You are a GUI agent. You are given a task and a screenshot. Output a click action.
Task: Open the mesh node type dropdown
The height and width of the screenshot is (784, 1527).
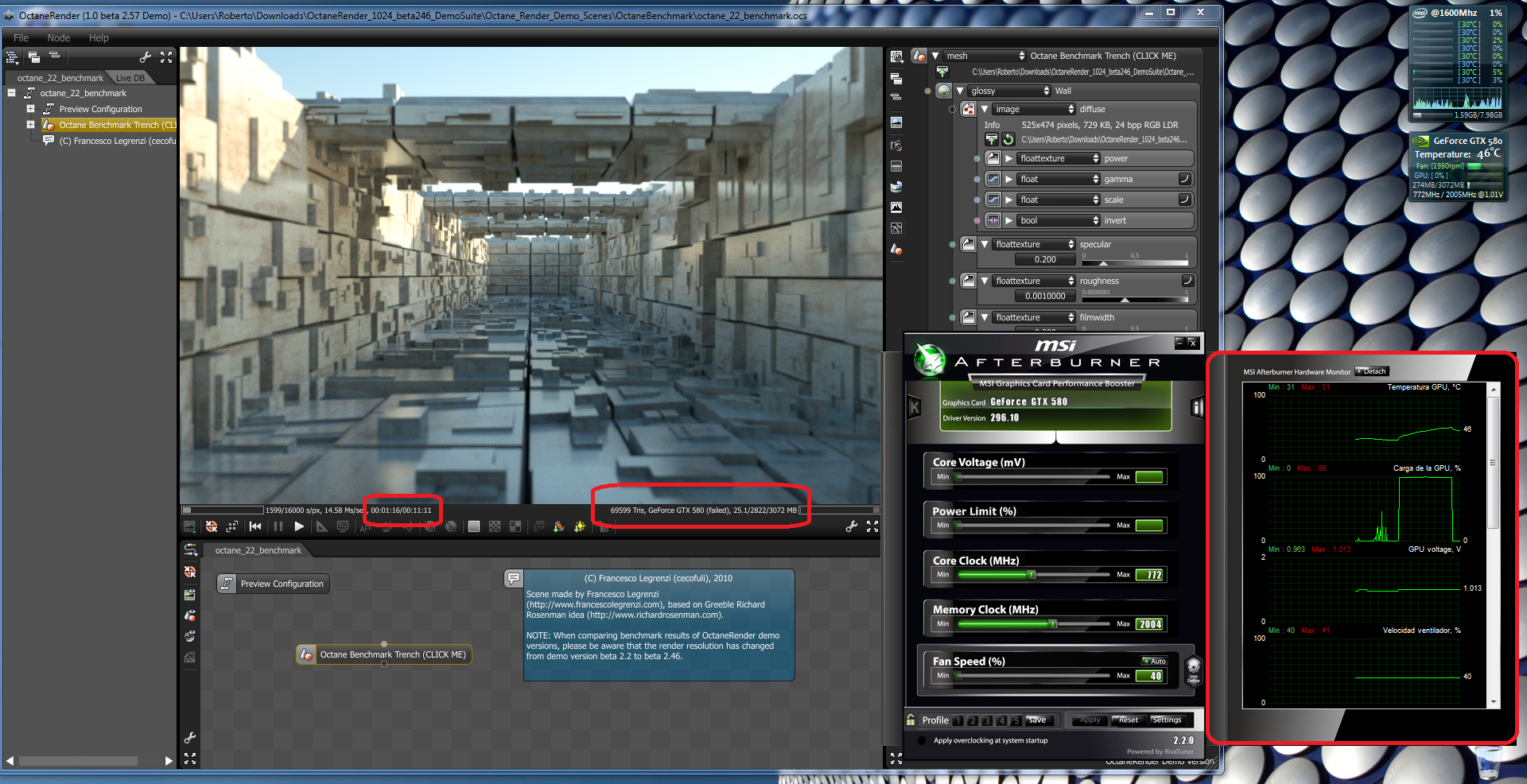985,56
